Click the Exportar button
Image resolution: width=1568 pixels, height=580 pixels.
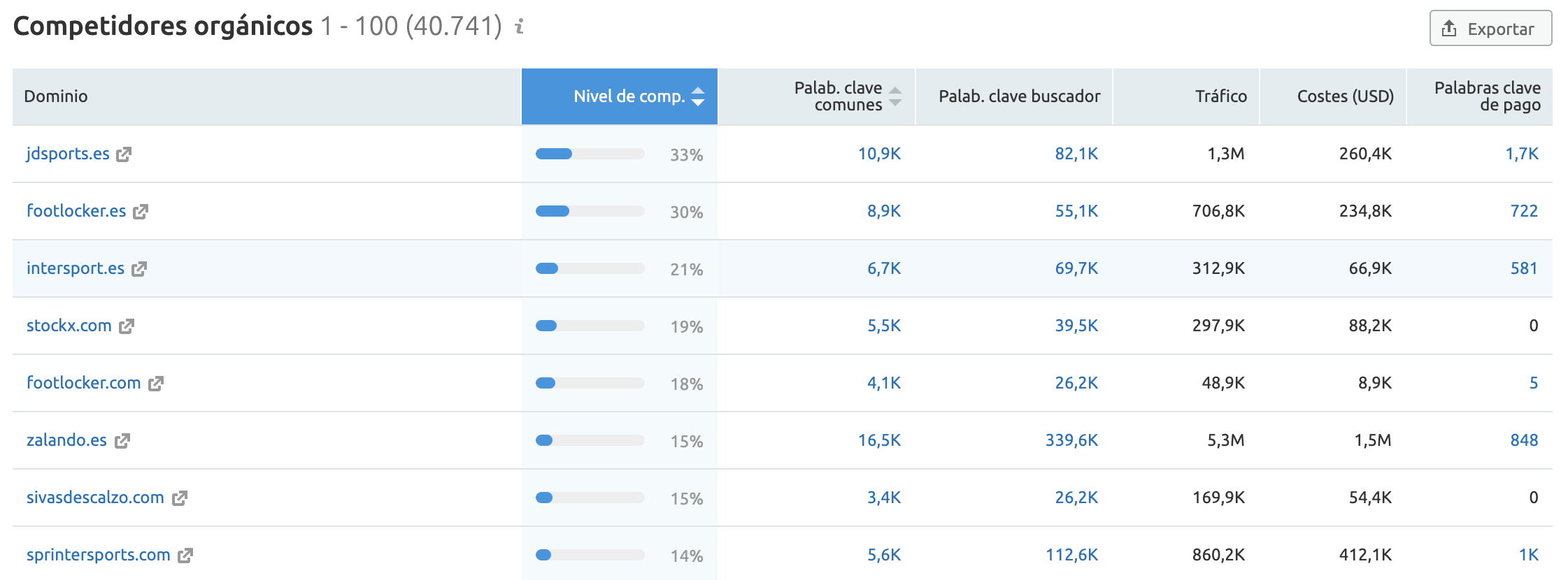(1490, 29)
